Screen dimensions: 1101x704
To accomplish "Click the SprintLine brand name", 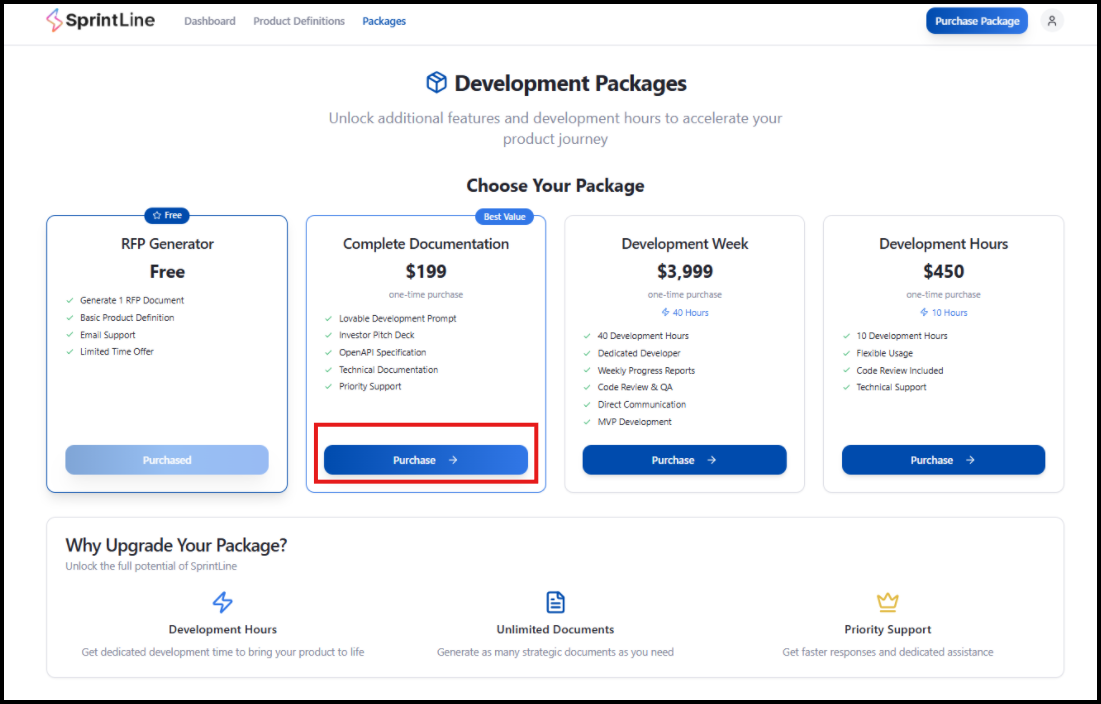I will coord(110,20).
